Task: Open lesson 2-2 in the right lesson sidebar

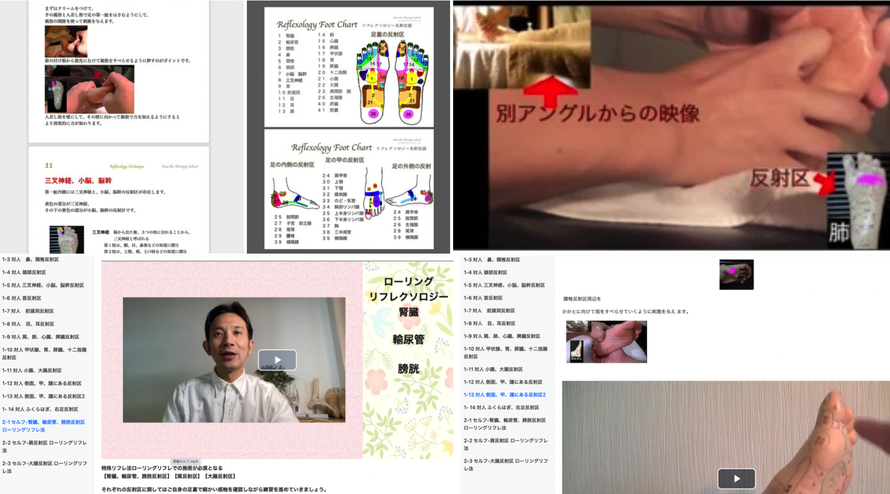Action: [x=506, y=444]
